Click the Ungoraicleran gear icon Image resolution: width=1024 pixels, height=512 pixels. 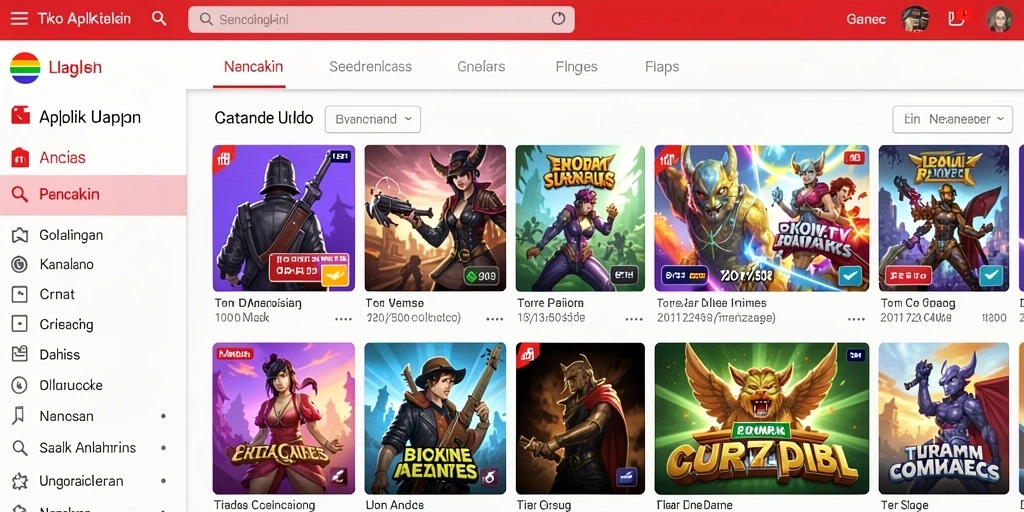(x=20, y=481)
